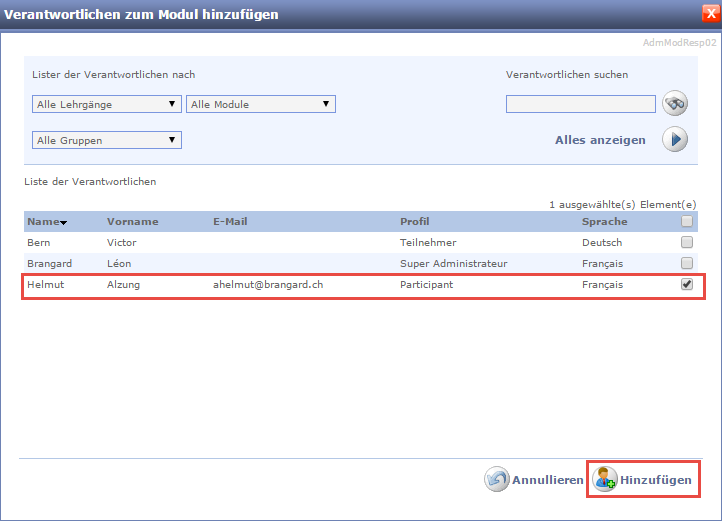Check the box for Léon Brangard
This screenshot has width=722, height=522.
[686, 263]
